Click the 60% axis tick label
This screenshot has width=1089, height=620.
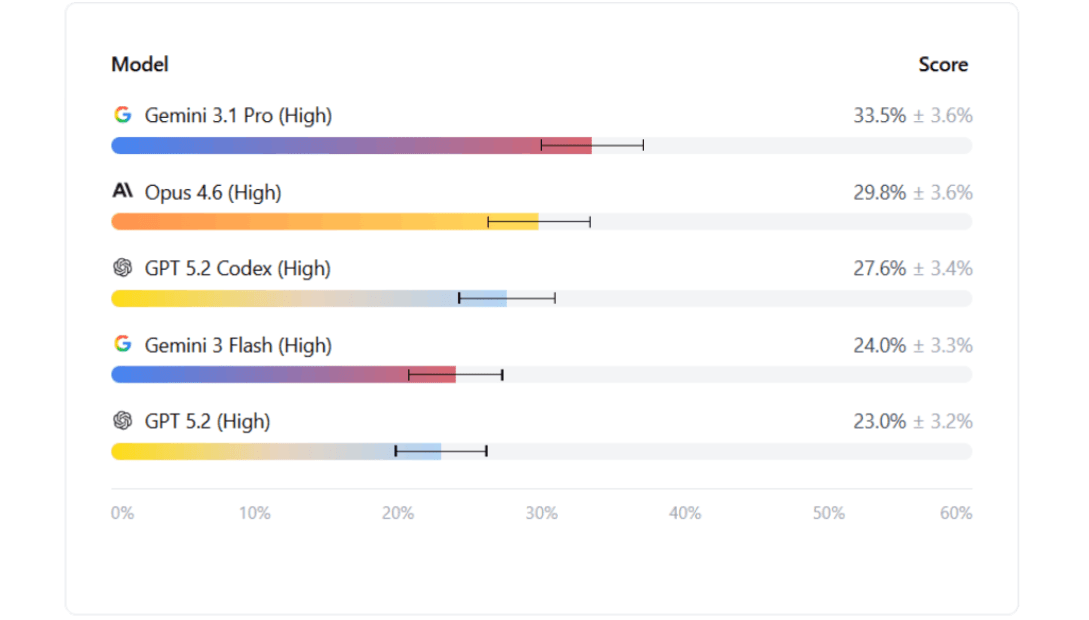[x=956, y=513]
